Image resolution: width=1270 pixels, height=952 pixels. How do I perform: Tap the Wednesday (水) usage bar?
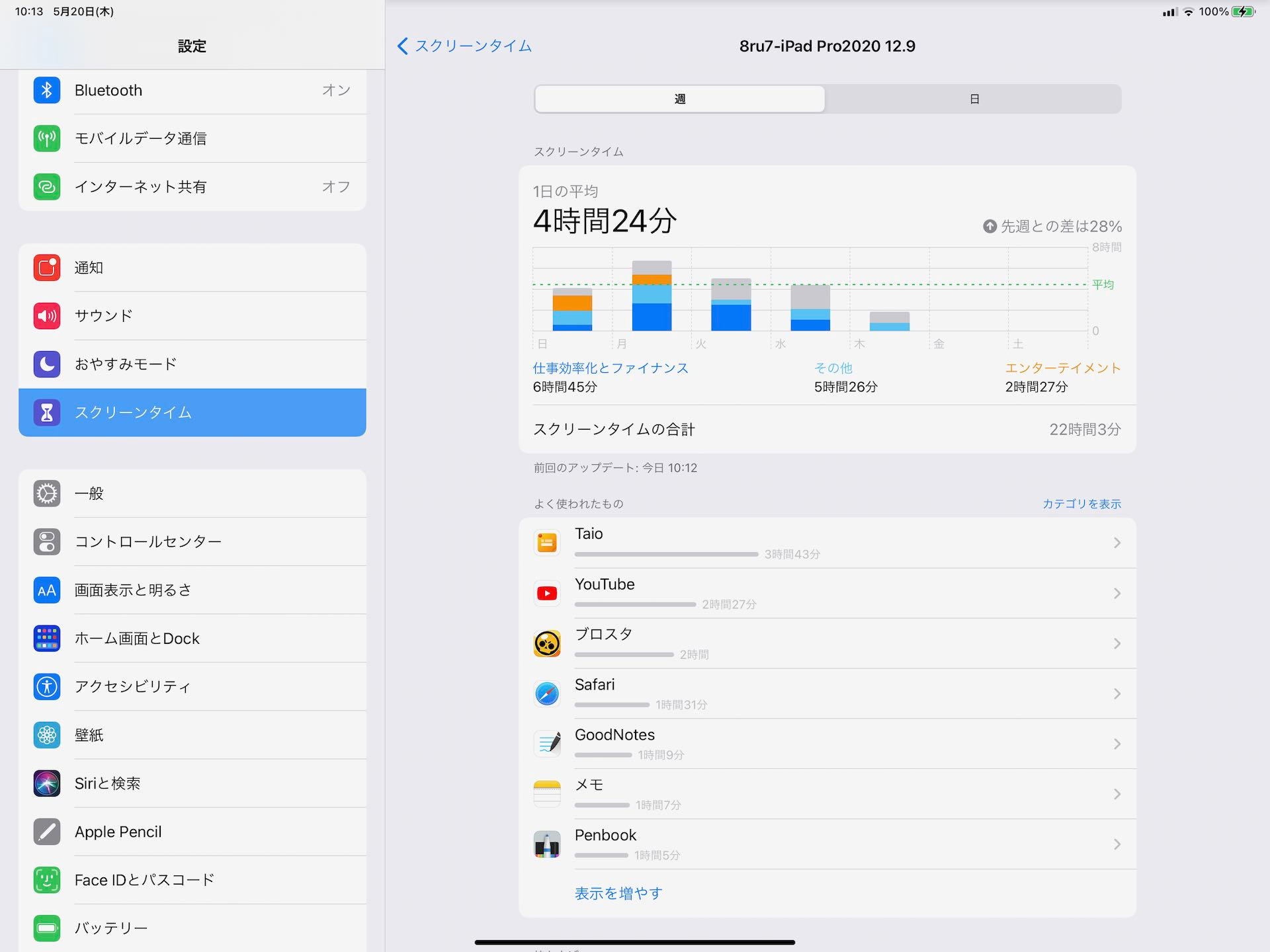tap(810, 307)
